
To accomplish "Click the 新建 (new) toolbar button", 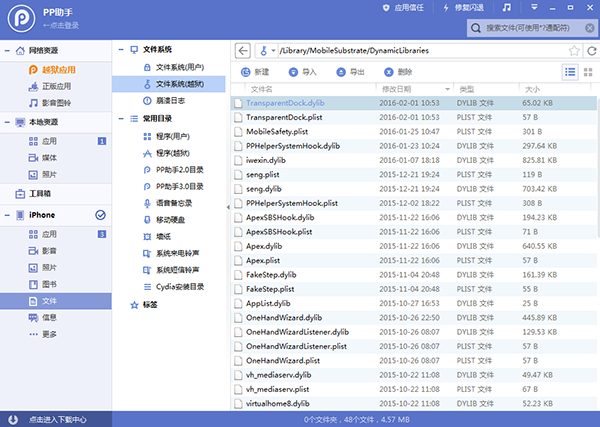I will 254,72.
